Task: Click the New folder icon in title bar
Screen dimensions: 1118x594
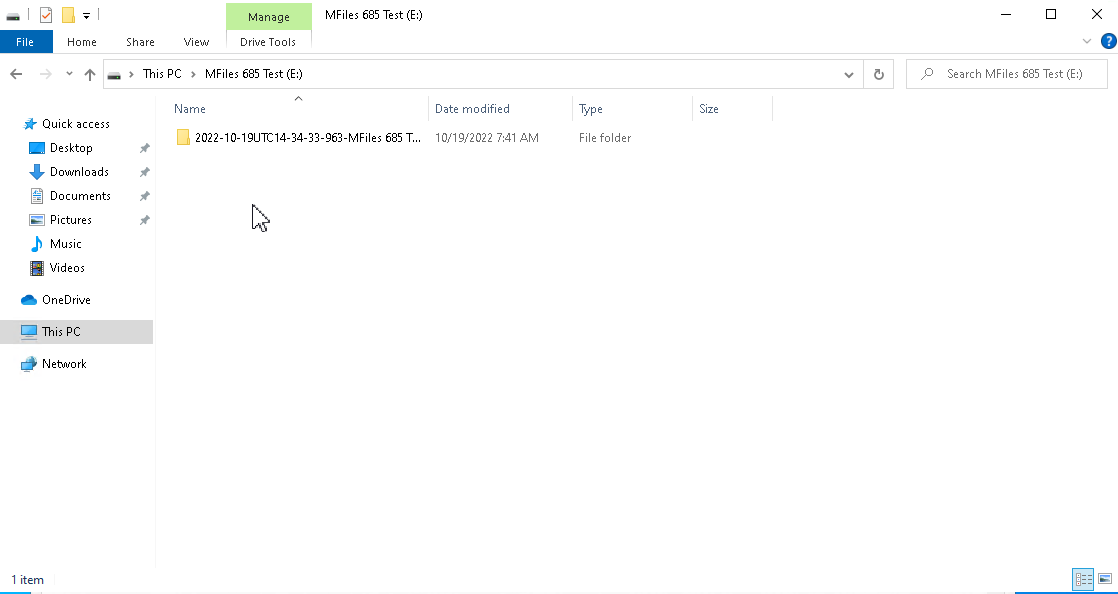Action: [x=68, y=15]
